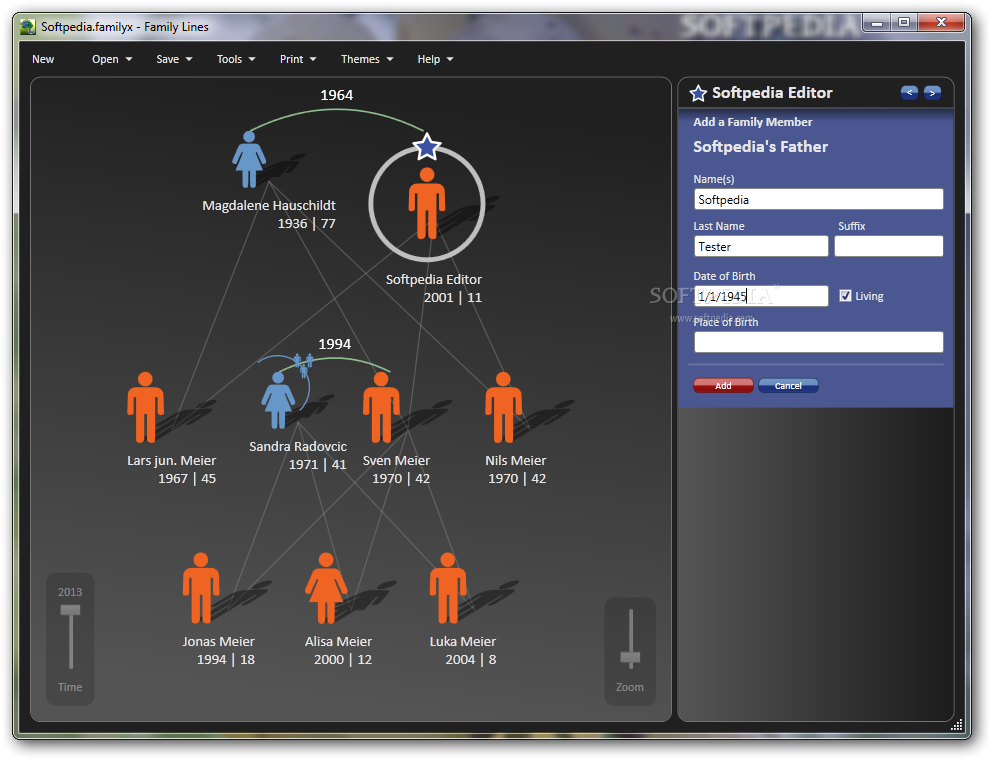The height and width of the screenshot is (760, 992).
Task: Open the Open dropdown menu
Action: (112, 59)
